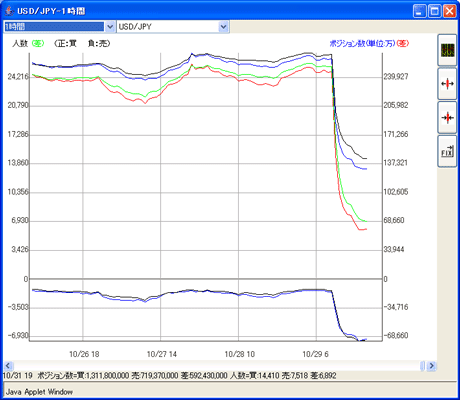
Task: Click the 24,216 left axis value
Action: [x=18, y=77]
